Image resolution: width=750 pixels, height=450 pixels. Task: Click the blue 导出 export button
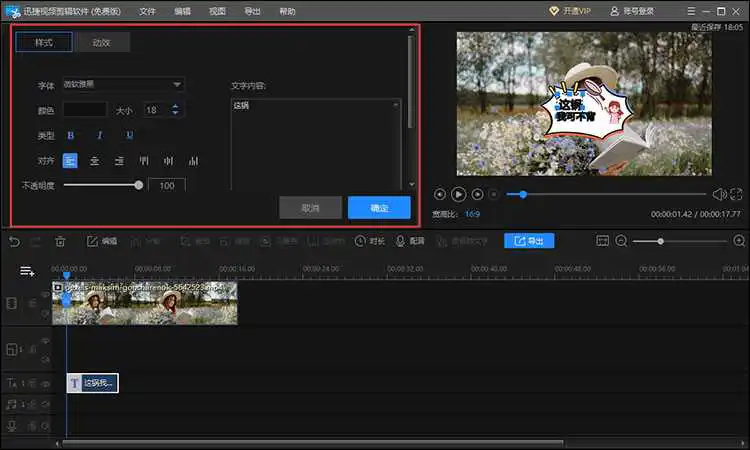[529, 241]
